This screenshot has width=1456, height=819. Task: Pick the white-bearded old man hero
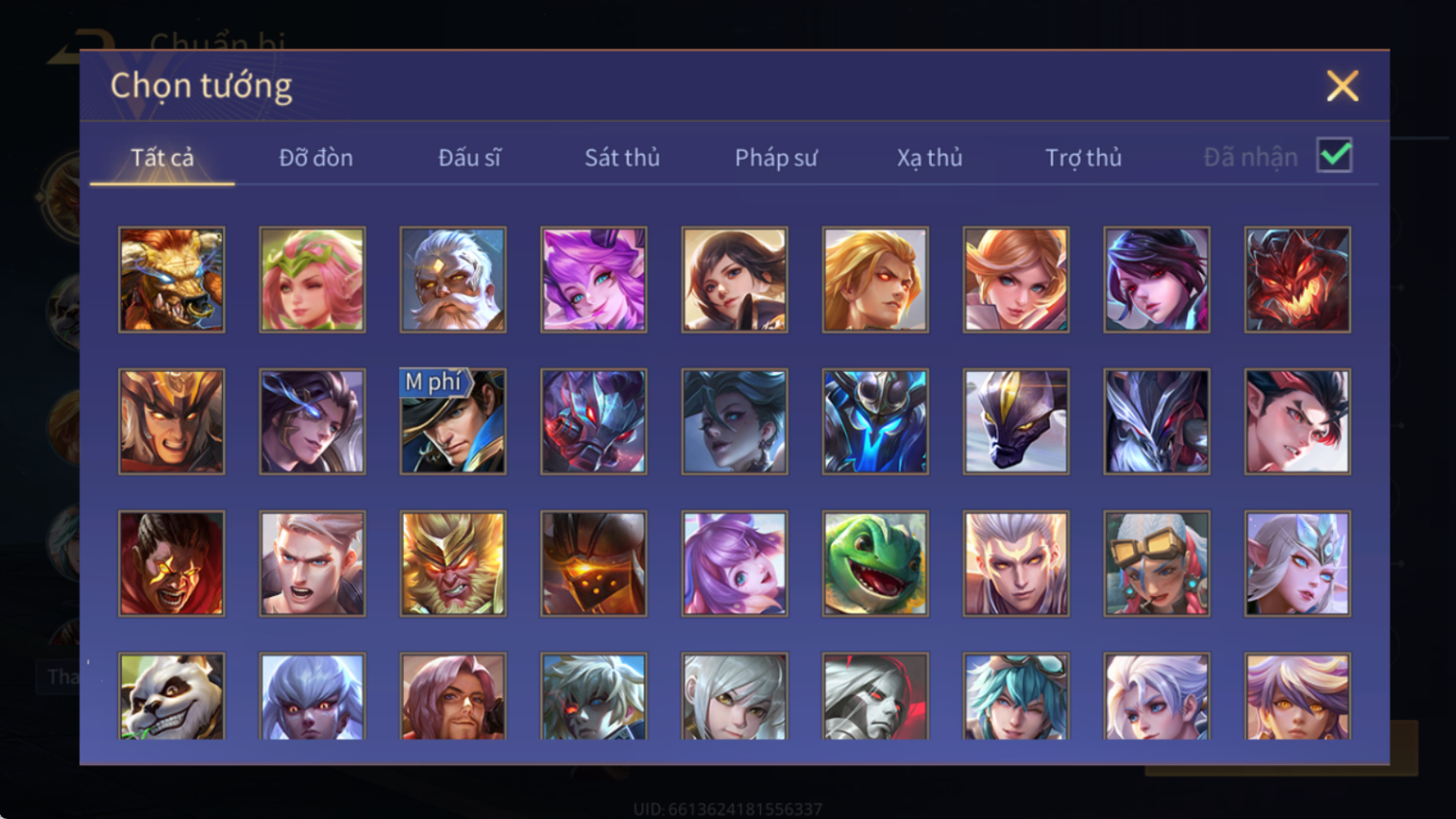[x=453, y=280]
